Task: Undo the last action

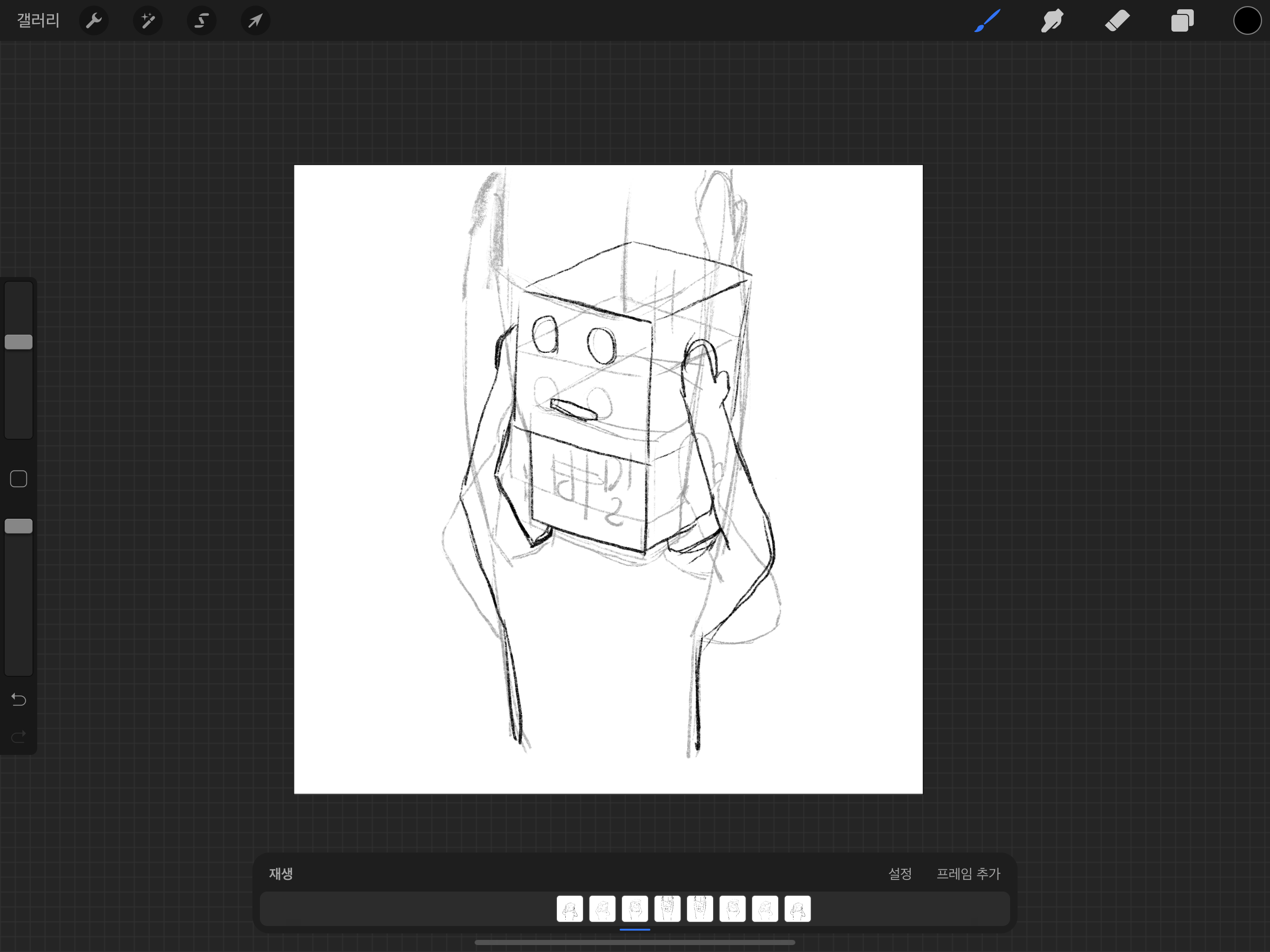Action: pos(19,700)
